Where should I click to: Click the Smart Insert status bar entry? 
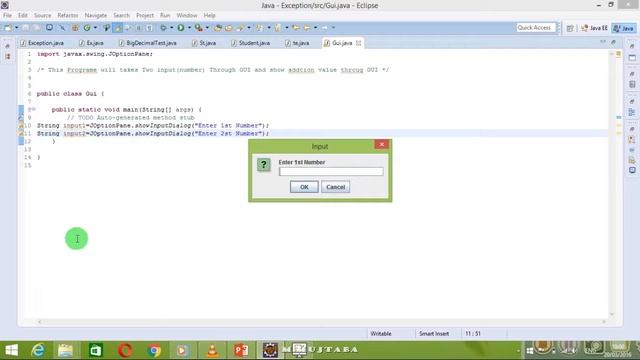(x=434, y=333)
